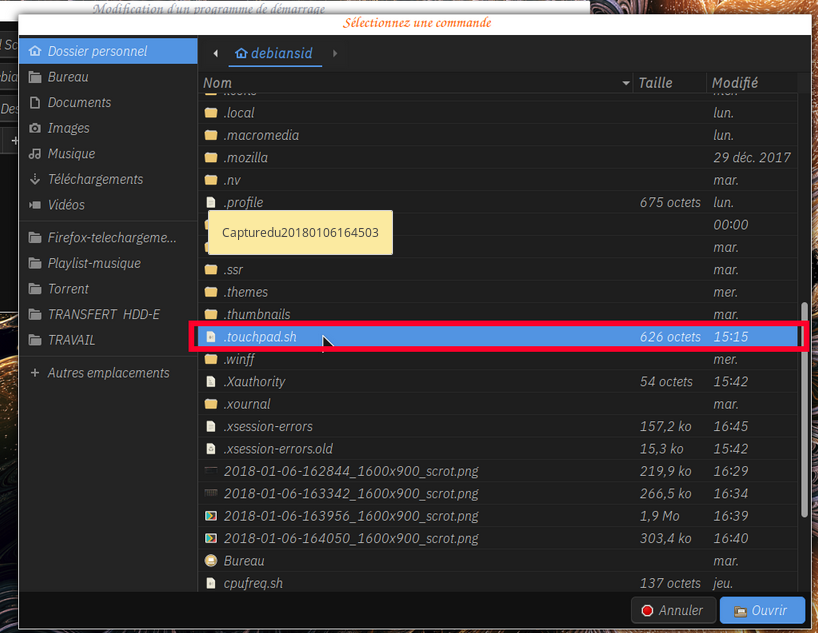Click the vertical scrollbar of file list
This screenshot has height=633, width=818.
(803, 410)
